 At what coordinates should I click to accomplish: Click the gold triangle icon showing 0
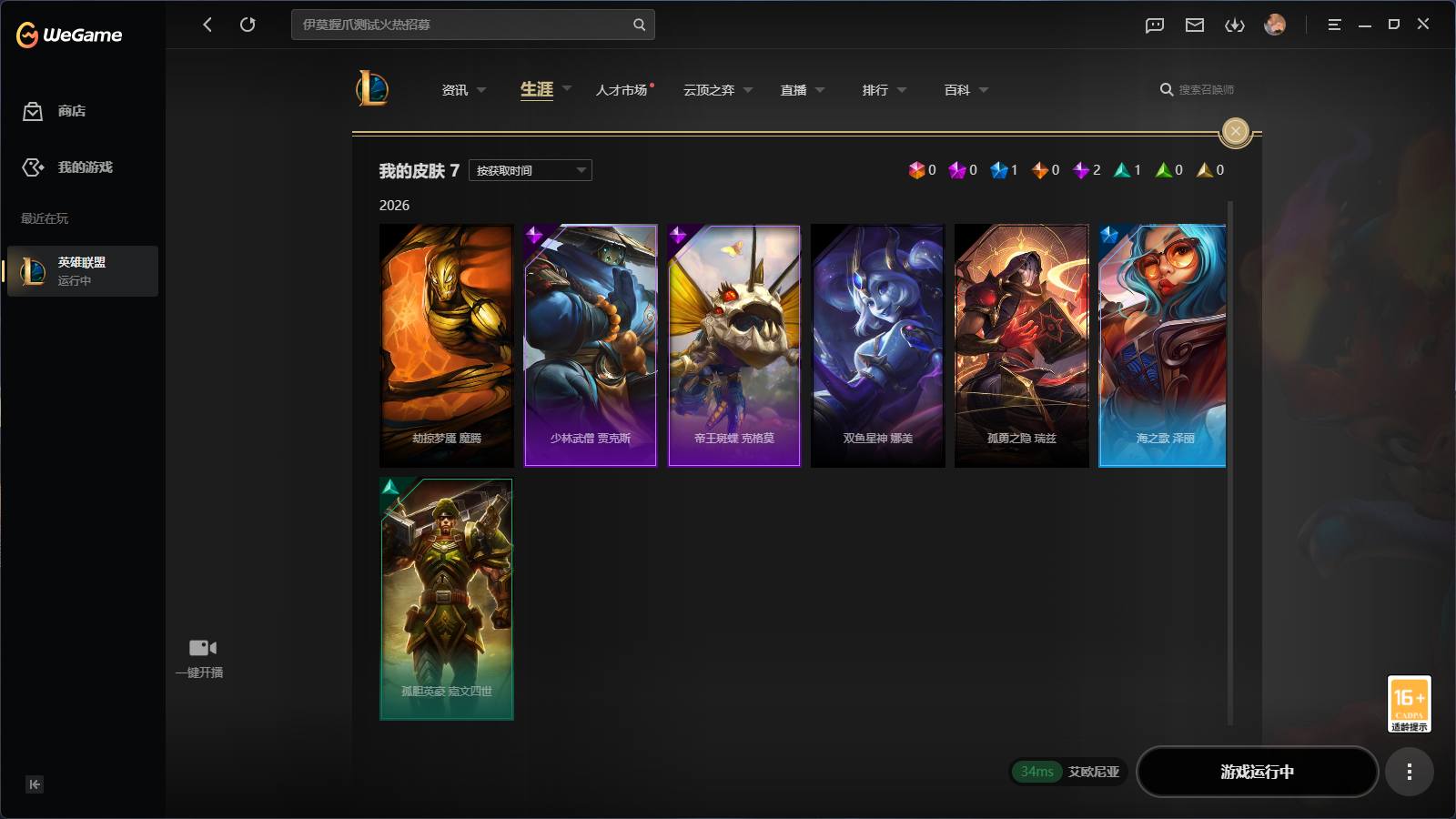tap(1205, 170)
